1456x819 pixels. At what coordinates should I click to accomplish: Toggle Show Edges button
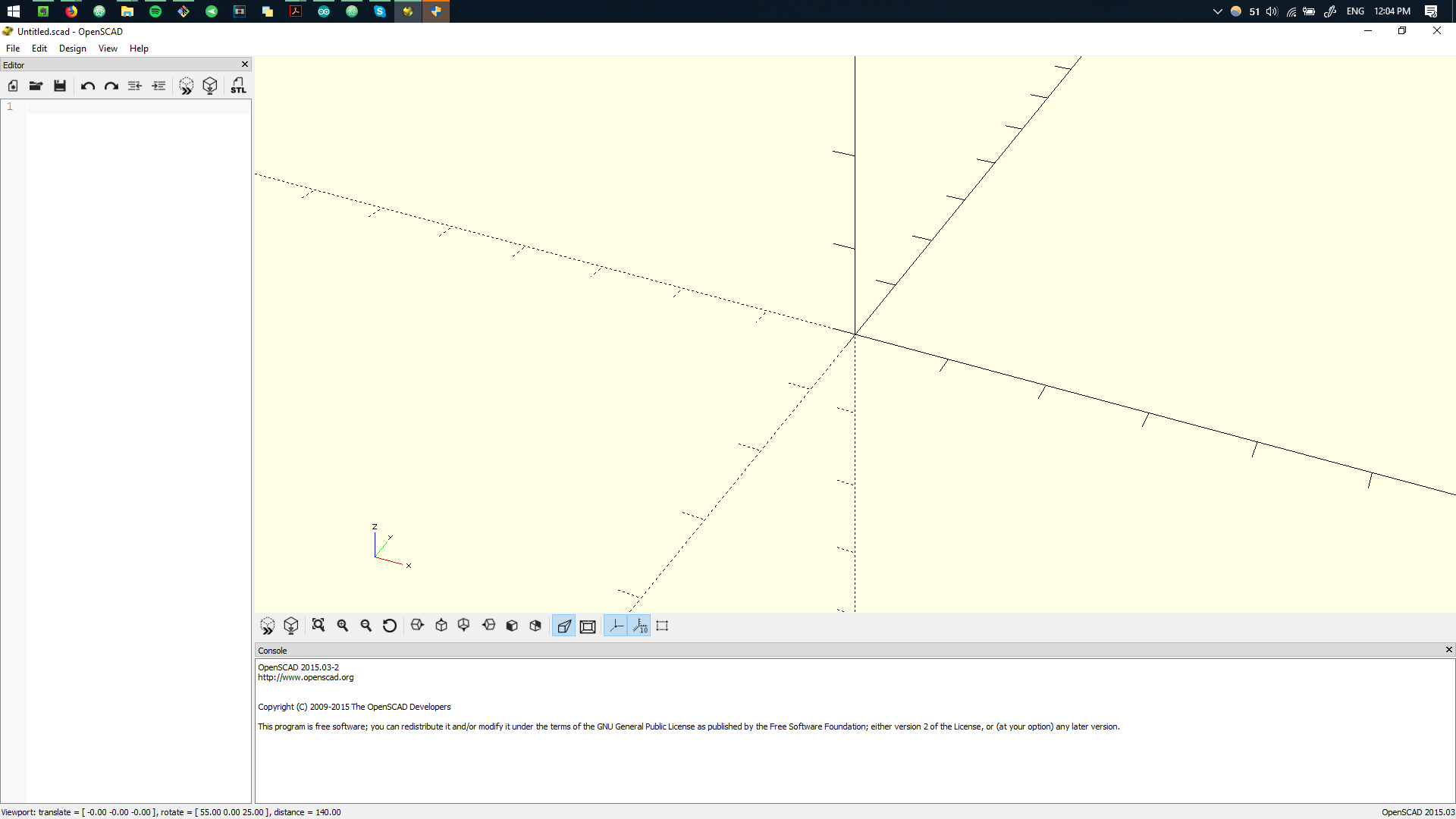click(662, 626)
